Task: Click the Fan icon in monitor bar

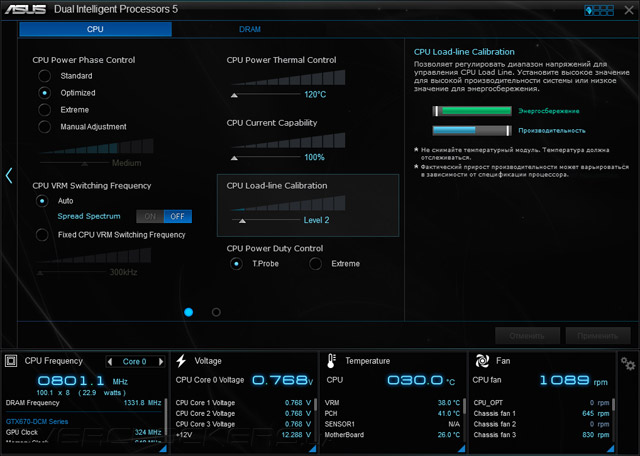Action: [x=482, y=361]
